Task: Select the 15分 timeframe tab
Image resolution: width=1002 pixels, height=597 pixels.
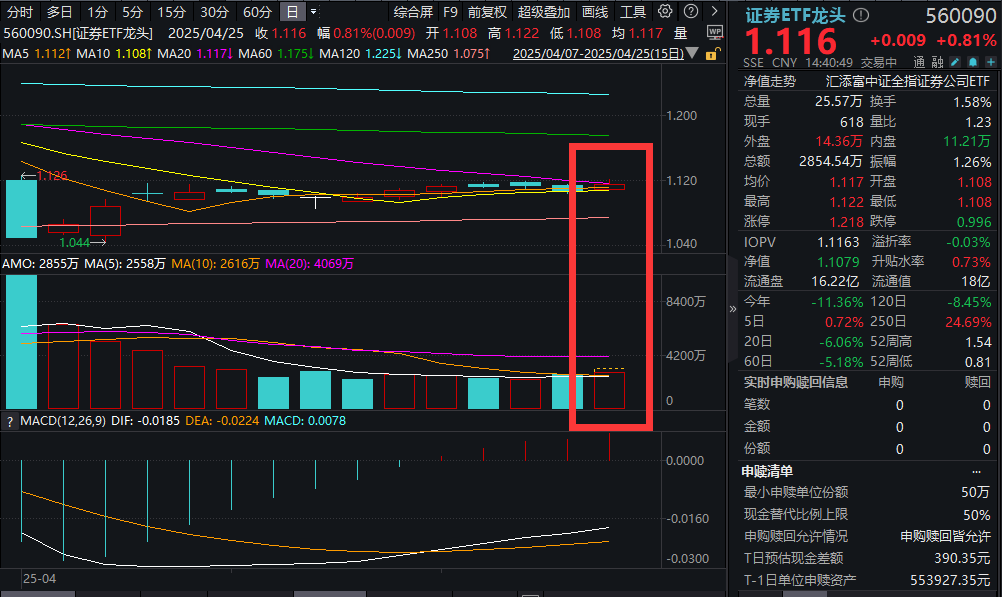Action: 171,12
